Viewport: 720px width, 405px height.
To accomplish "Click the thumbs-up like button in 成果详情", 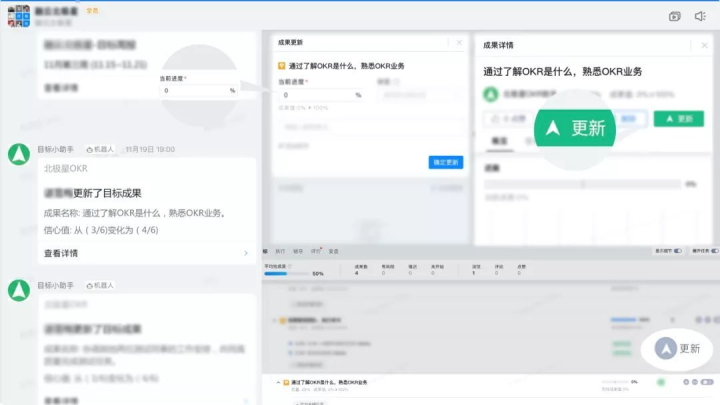I will pyautogui.click(x=509, y=119).
